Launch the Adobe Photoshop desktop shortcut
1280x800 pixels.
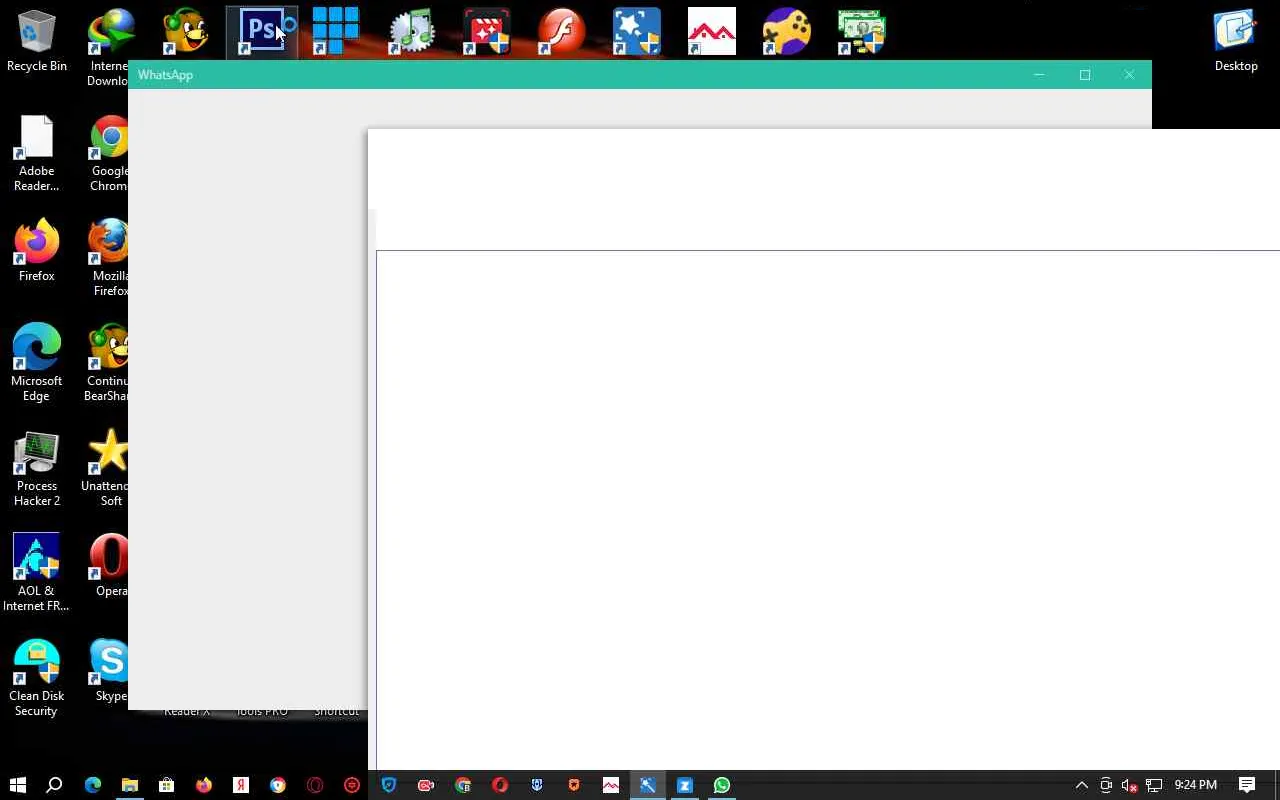tap(262, 31)
